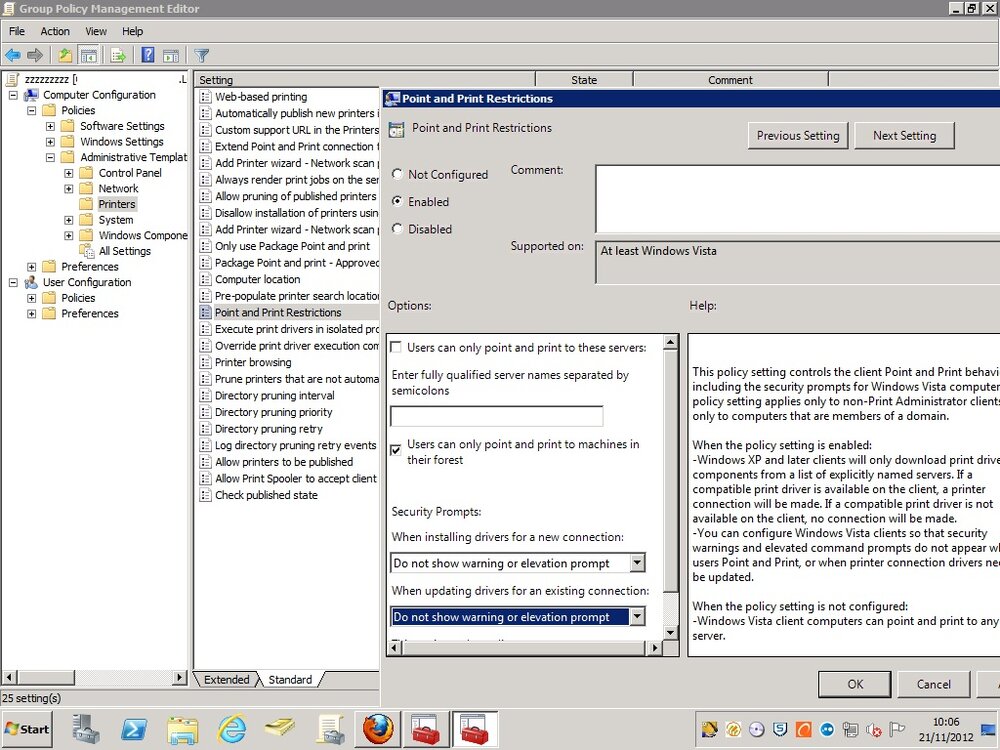Launch PowerShell from the taskbar
This screenshot has width=1000, height=750.
(x=134, y=729)
